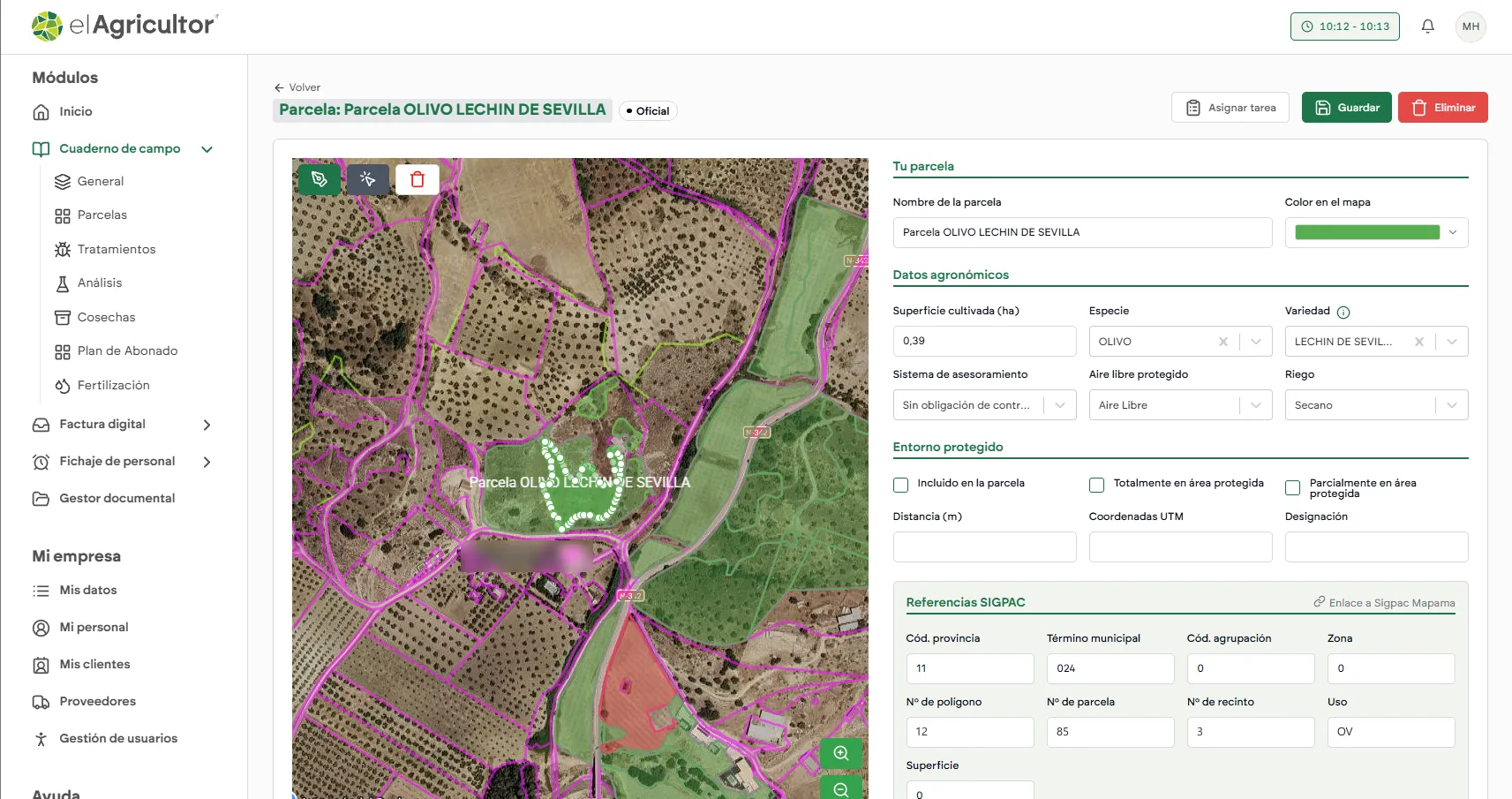Open MH user avatar menu
This screenshot has height=799, width=1512.
(x=1471, y=26)
